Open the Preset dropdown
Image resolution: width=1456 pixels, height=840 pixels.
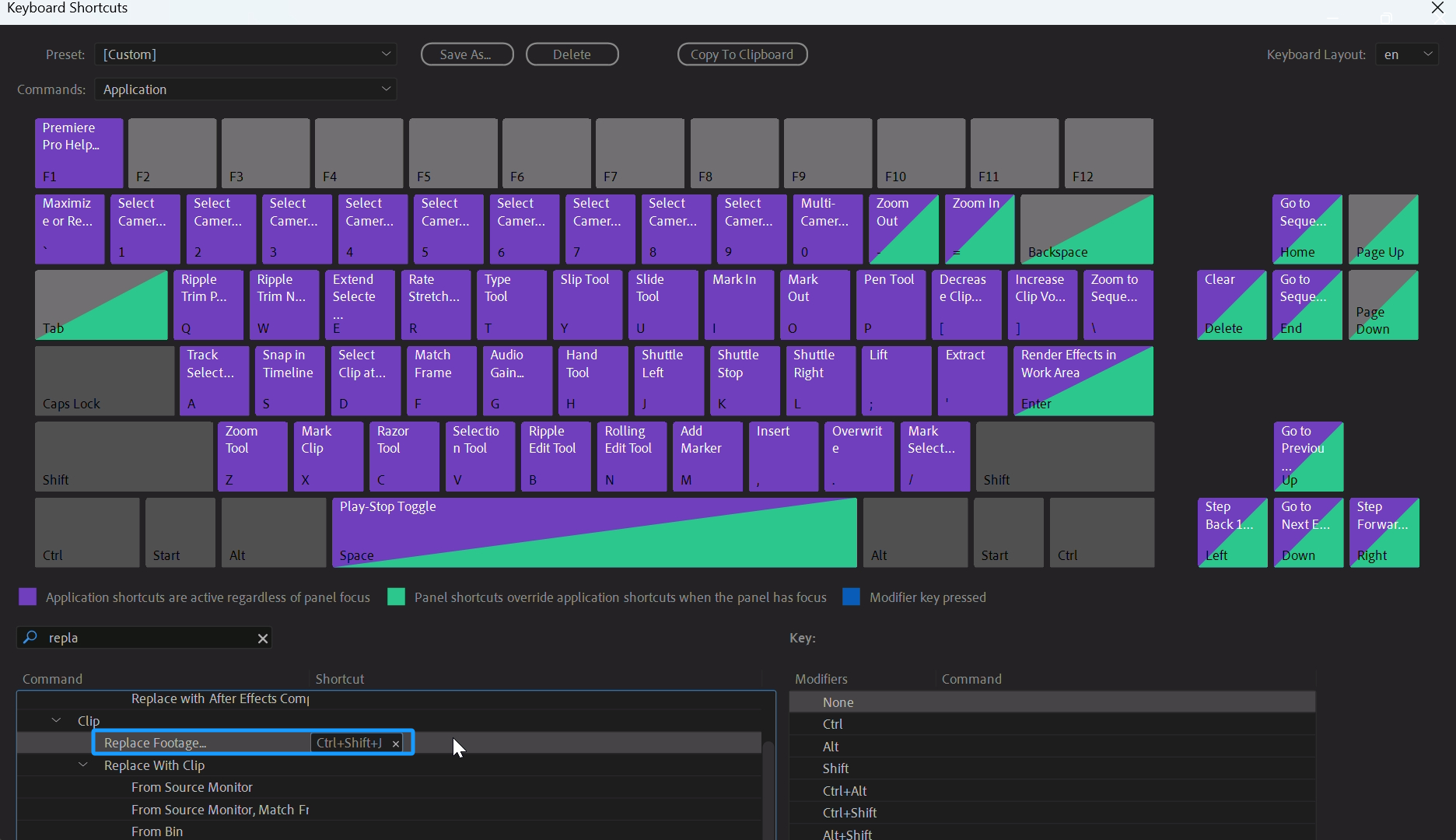(246, 54)
